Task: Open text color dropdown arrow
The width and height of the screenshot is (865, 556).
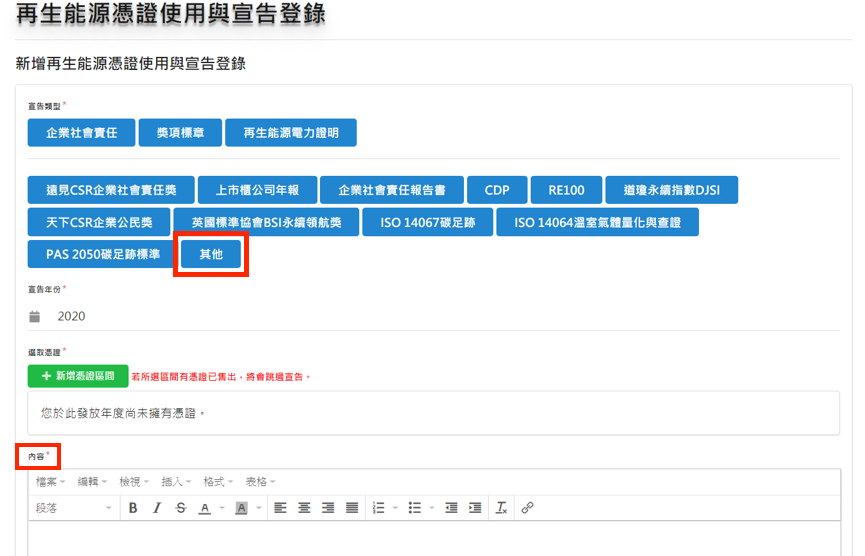Action: pyautogui.click(x=222, y=508)
